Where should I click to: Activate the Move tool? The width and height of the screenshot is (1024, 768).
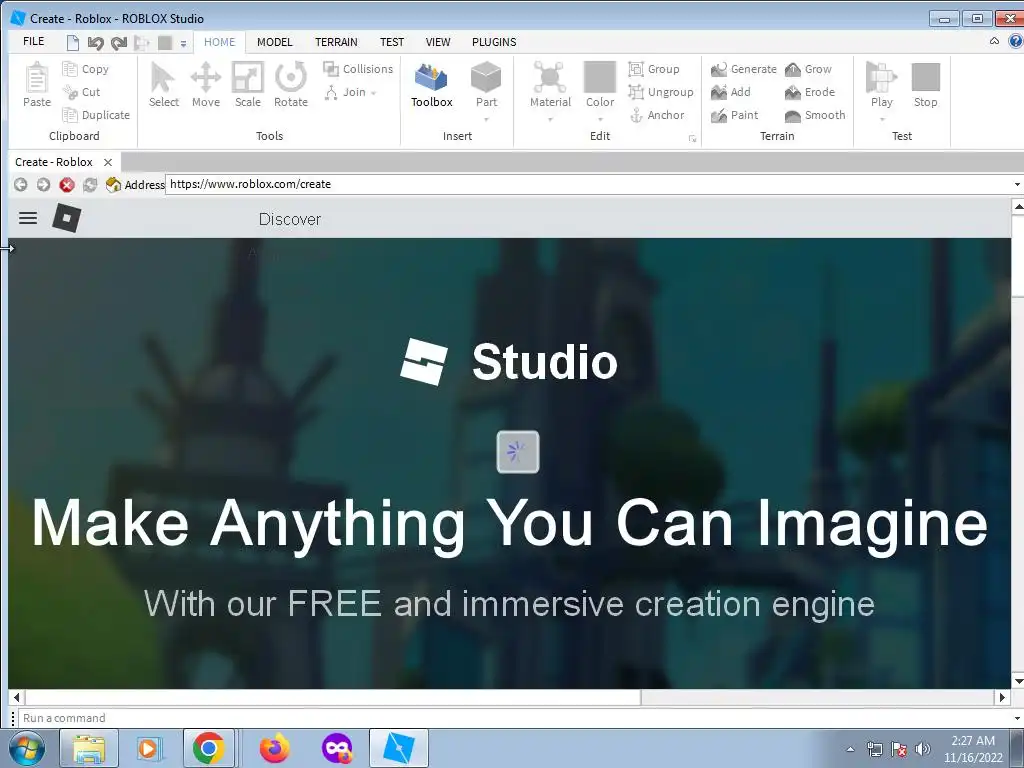[x=206, y=85]
